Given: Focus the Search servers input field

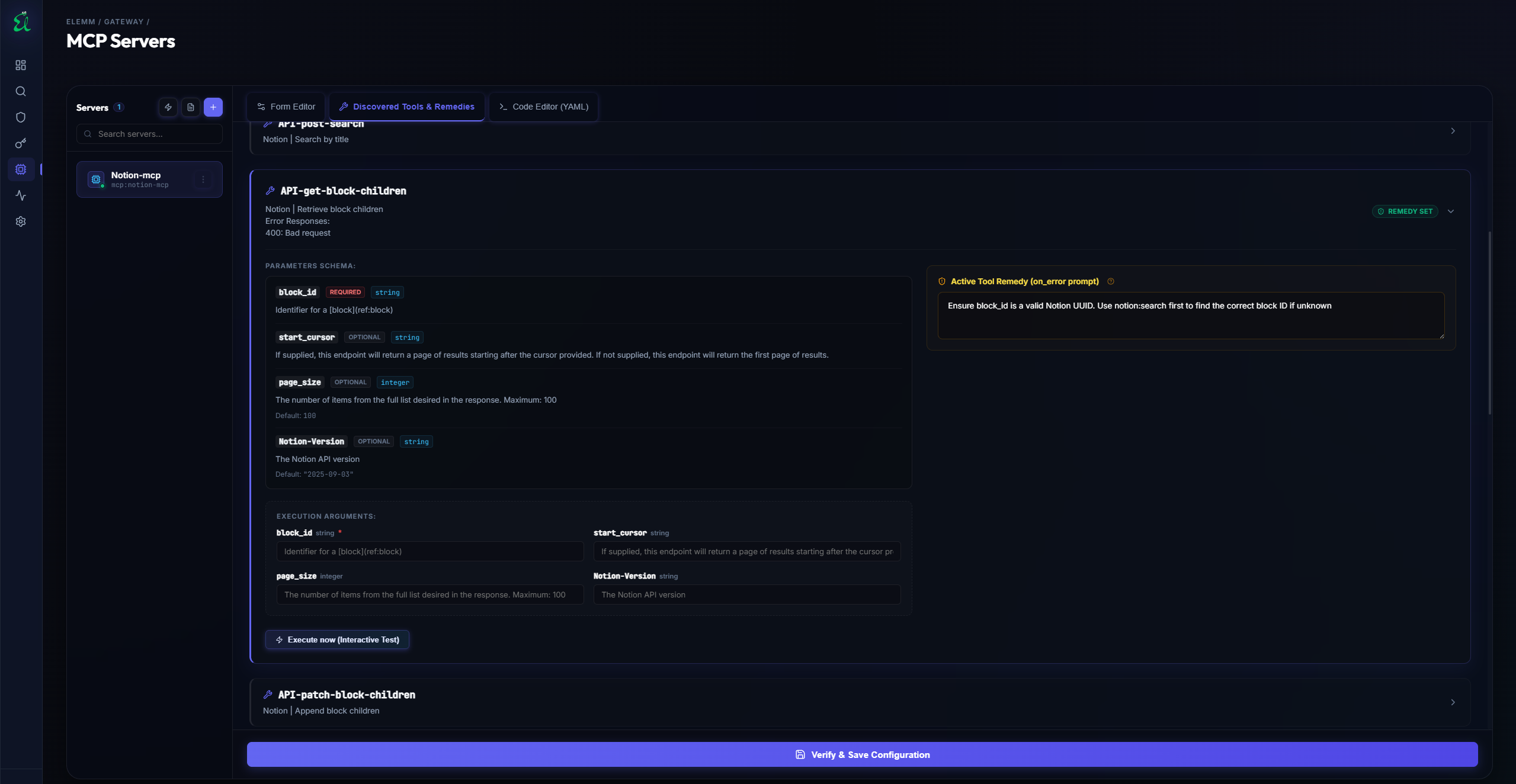Looking at the screenshot, I should [x=149, y=134].
